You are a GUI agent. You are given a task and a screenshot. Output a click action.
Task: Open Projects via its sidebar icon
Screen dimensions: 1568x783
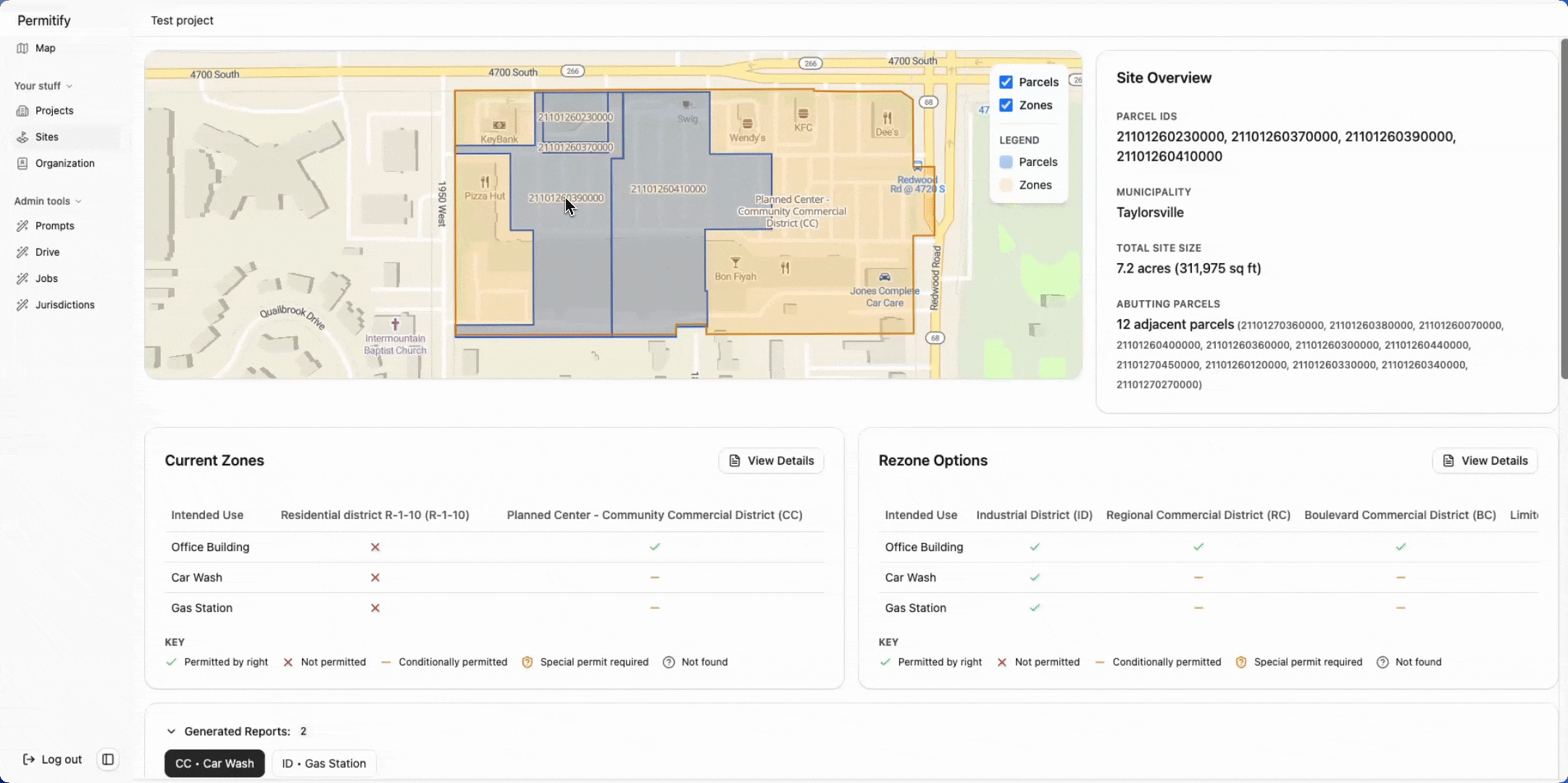pos(22,111)
